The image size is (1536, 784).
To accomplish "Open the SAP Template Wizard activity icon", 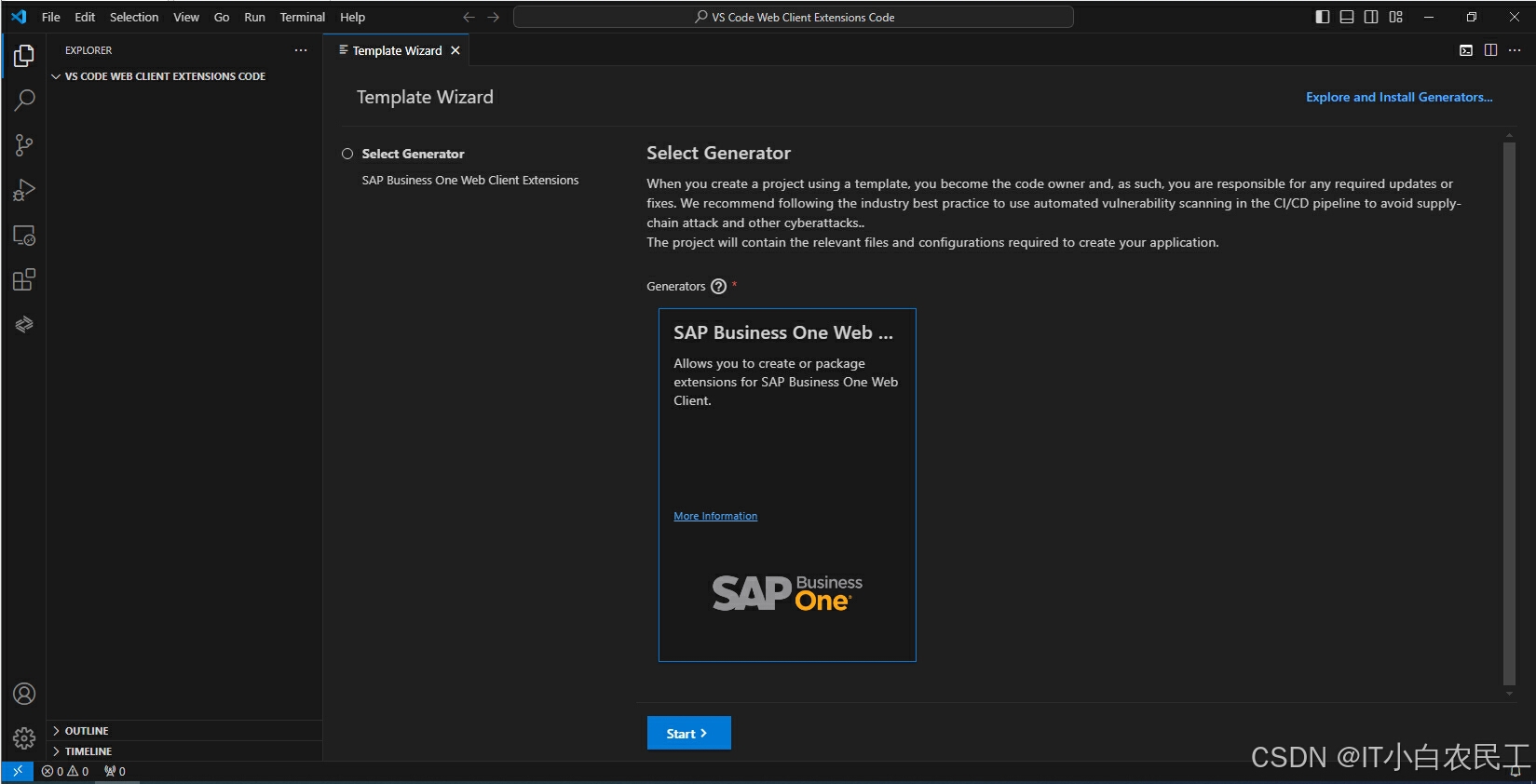I will coord(24,324).
